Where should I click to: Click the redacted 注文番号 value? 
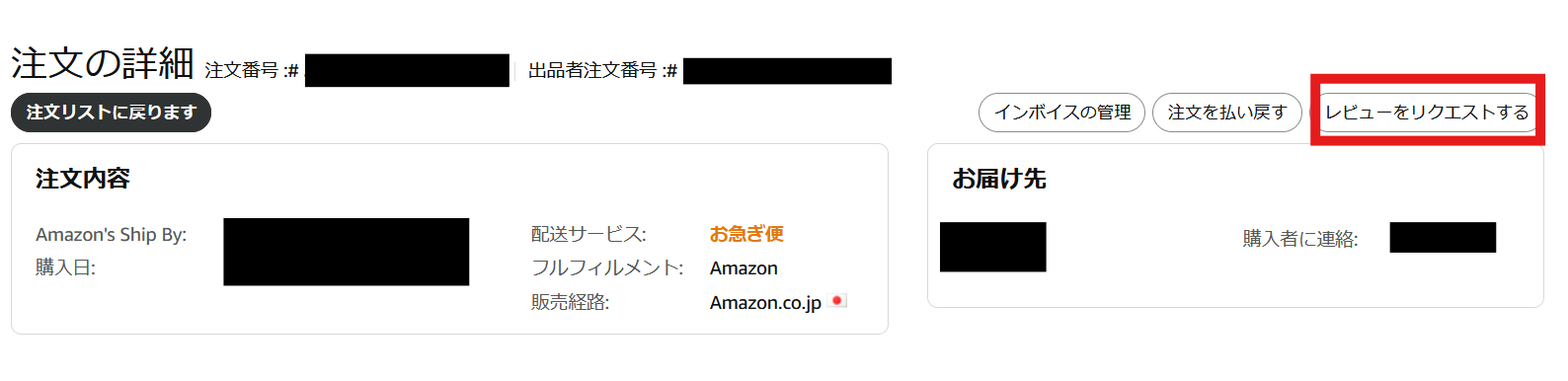coord(407,70)
